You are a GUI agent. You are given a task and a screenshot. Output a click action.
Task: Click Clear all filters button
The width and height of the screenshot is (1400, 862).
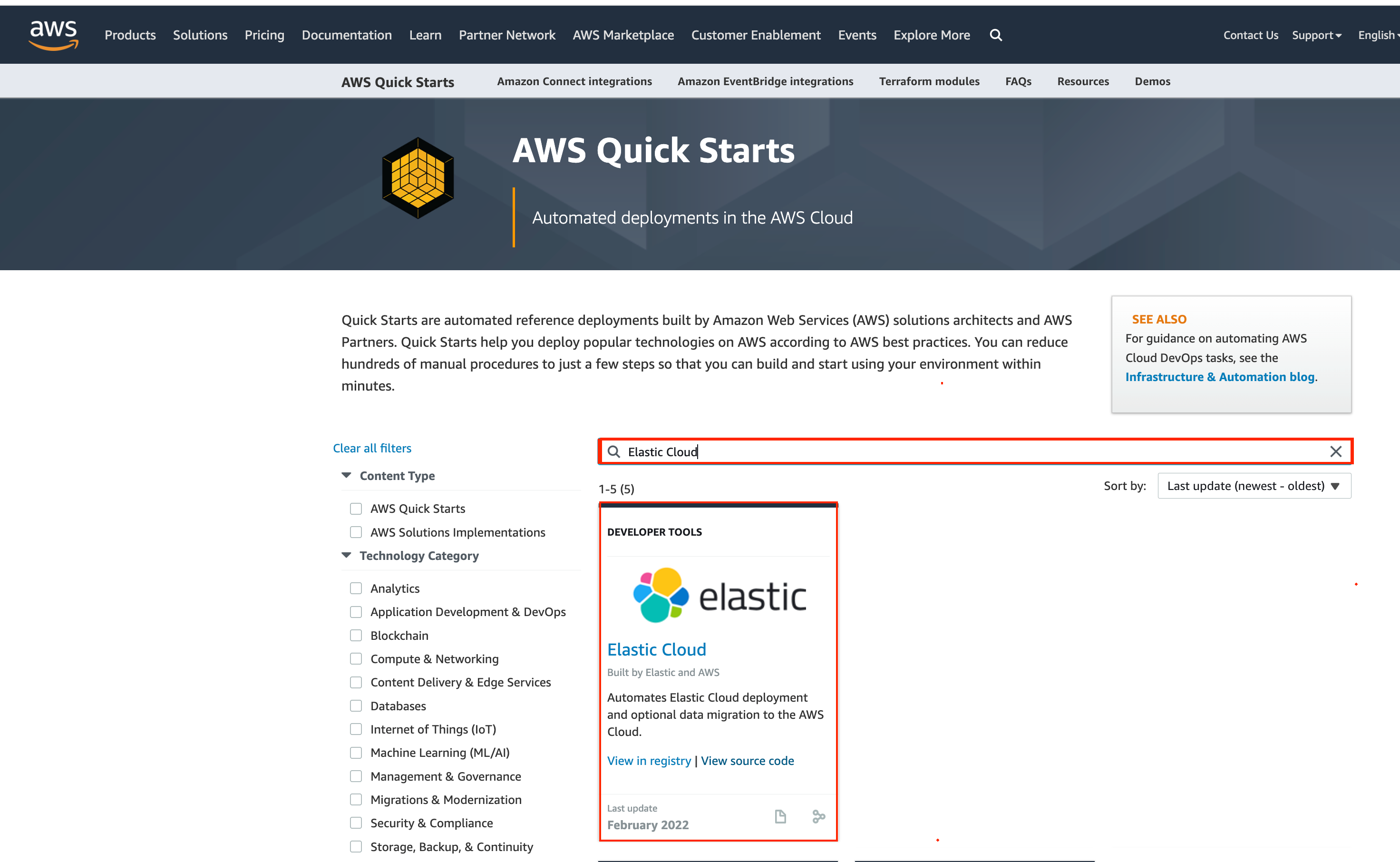[x=371, y=447]
